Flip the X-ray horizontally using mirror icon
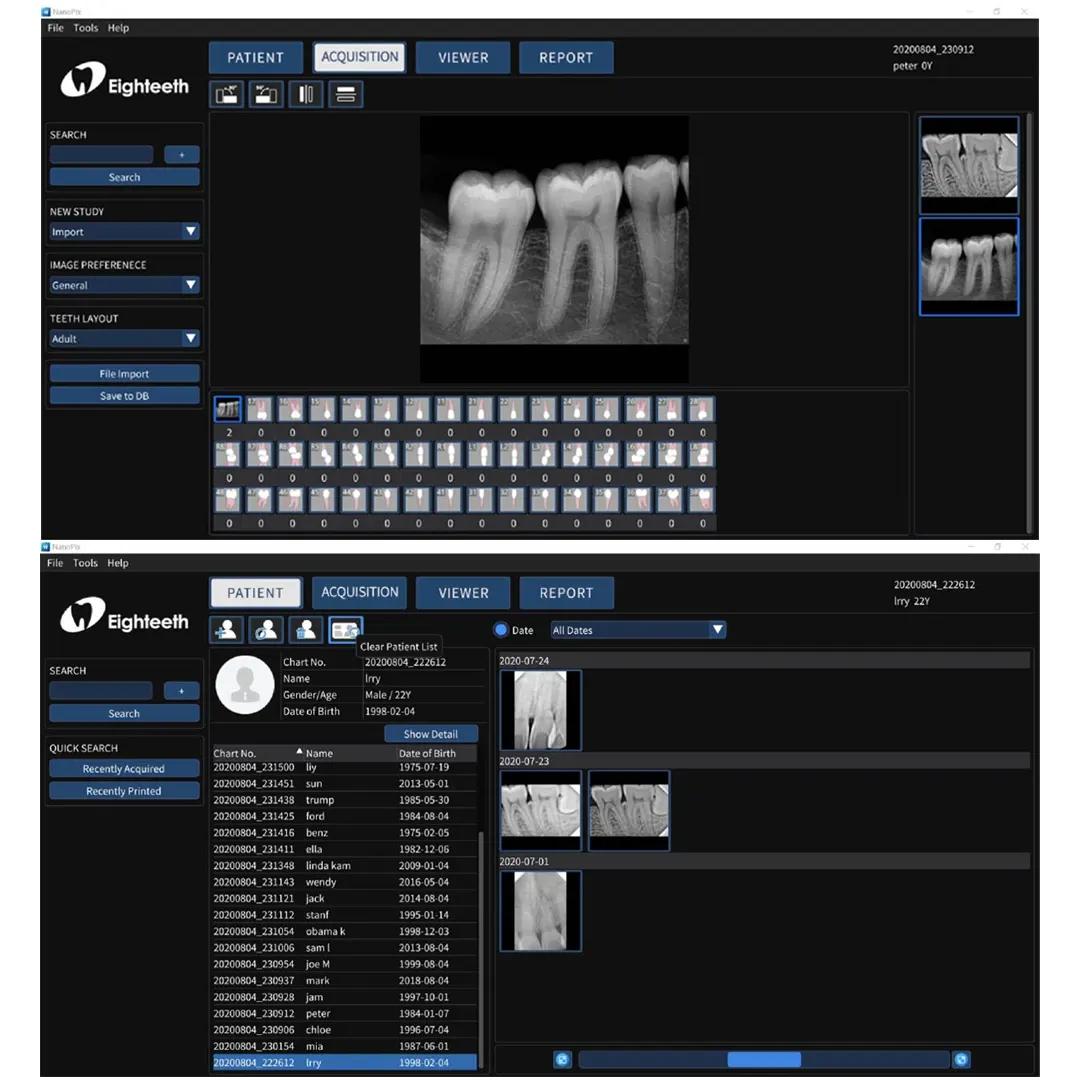Screen dimensions: 1080x1080 click(306, 95)
